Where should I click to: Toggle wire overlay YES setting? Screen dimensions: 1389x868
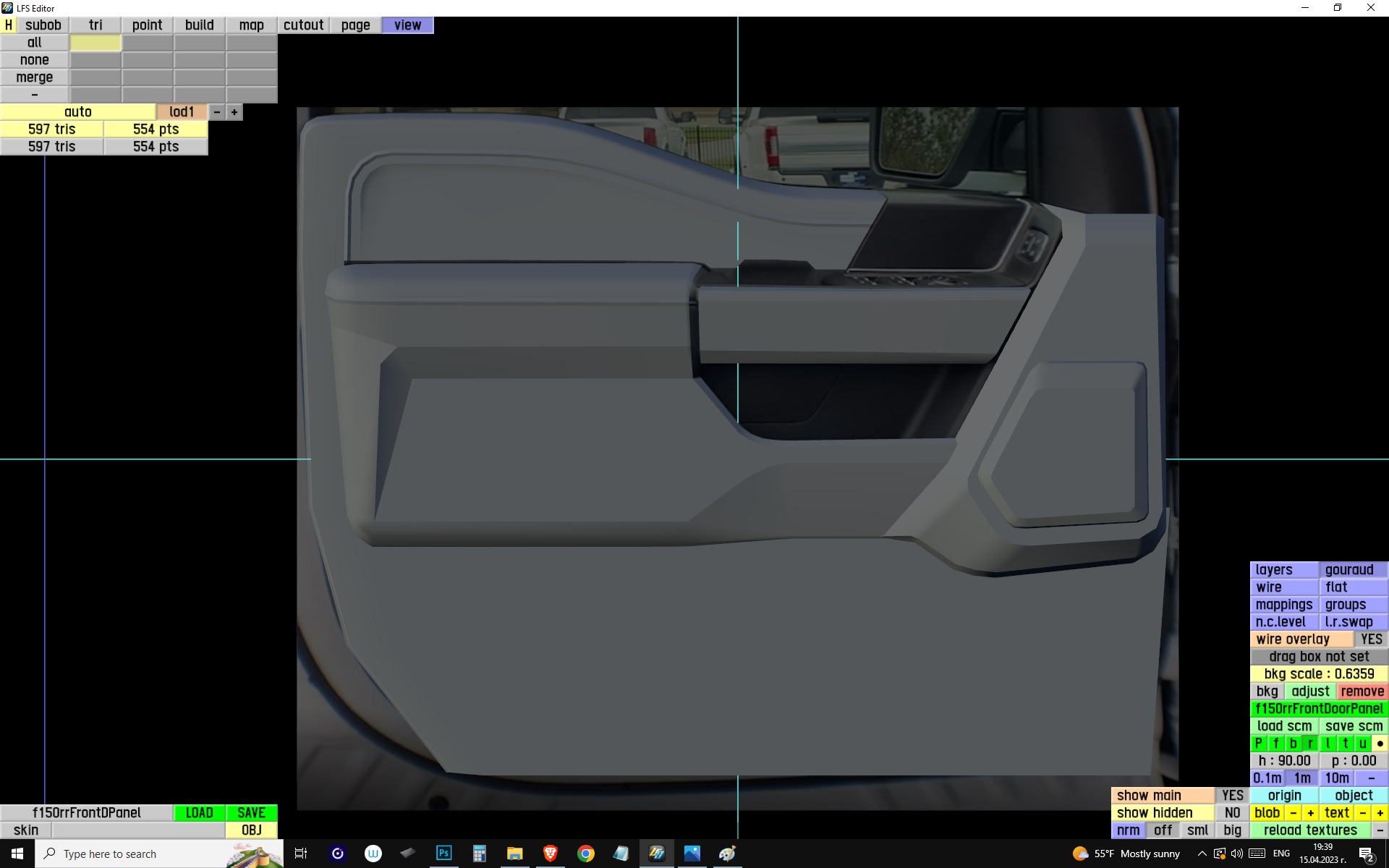click(1371, 639)
